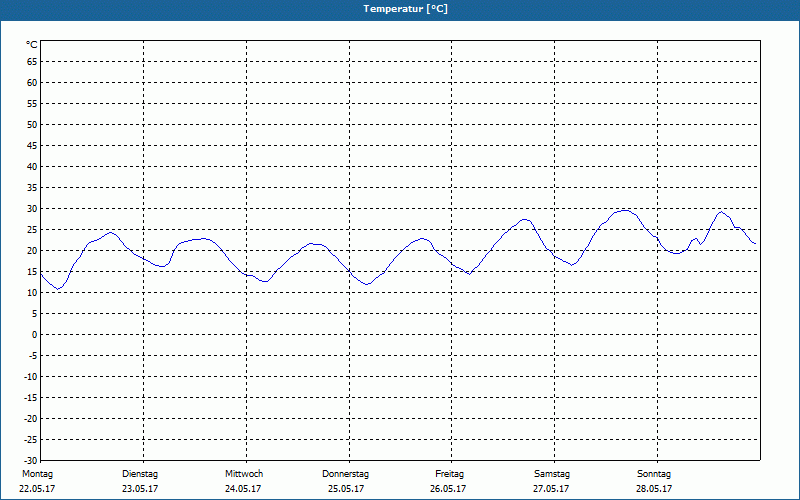800x500 pixels.
Task: Click the 60 y-axis label
Action: click(x=32, y=83)
